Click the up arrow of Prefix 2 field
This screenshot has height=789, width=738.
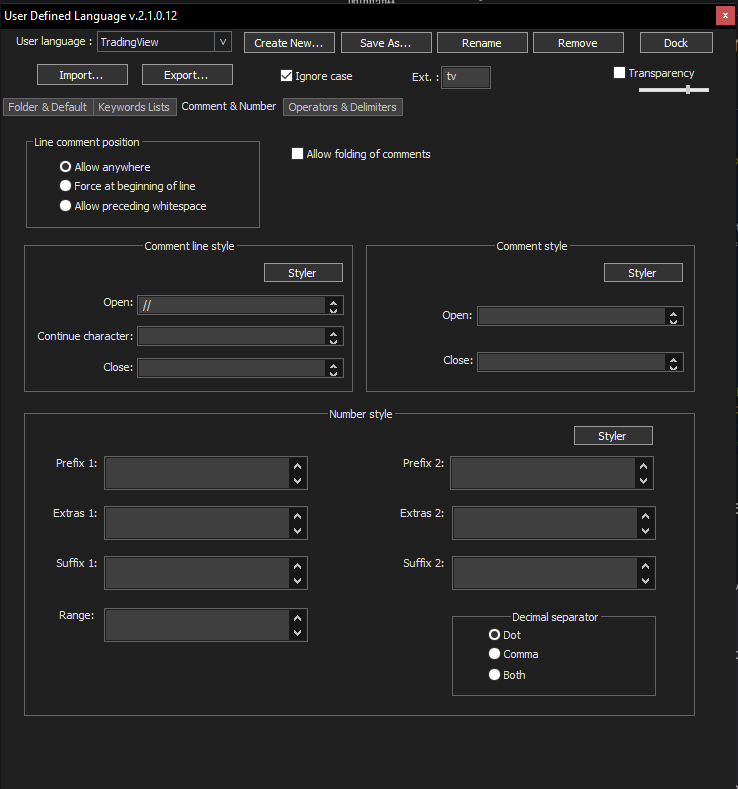[644, 466]
